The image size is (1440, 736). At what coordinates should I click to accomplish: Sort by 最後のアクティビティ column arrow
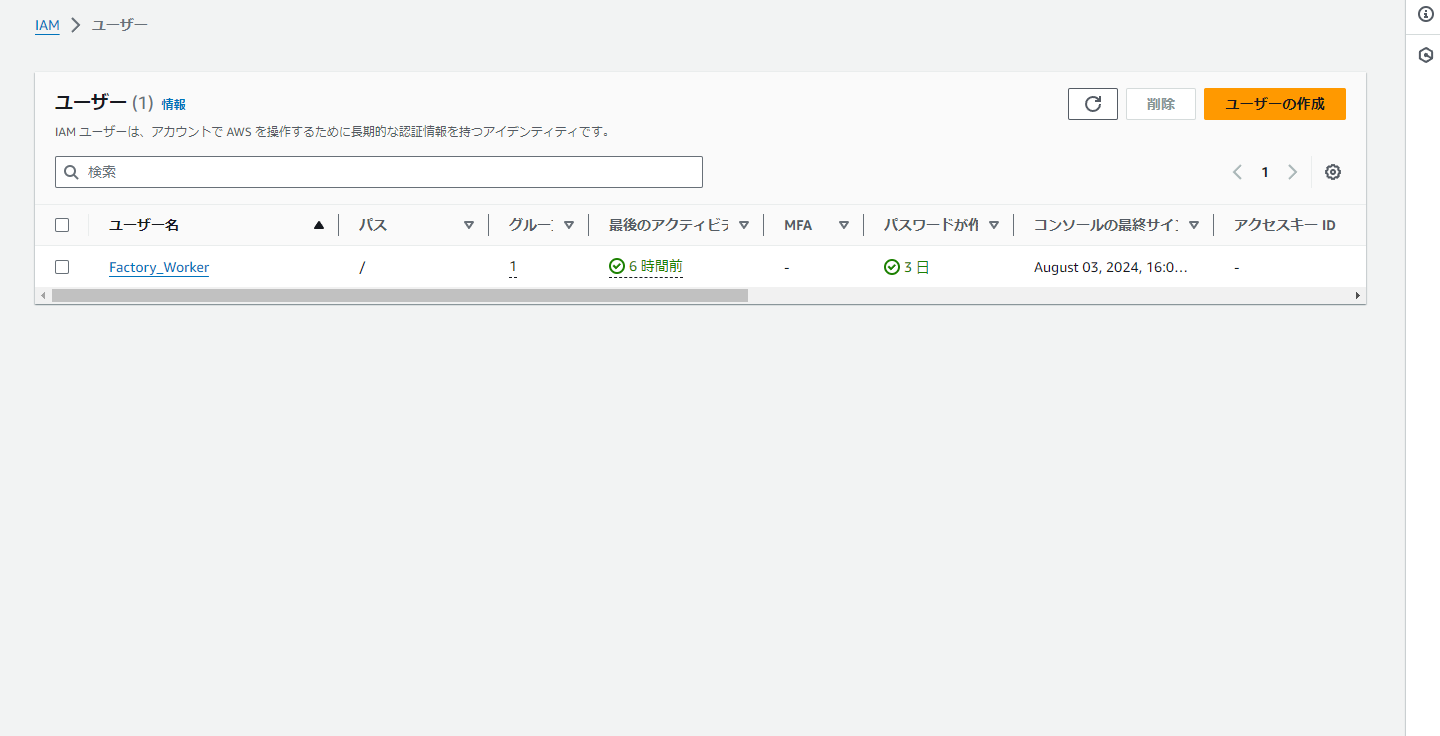744,225
